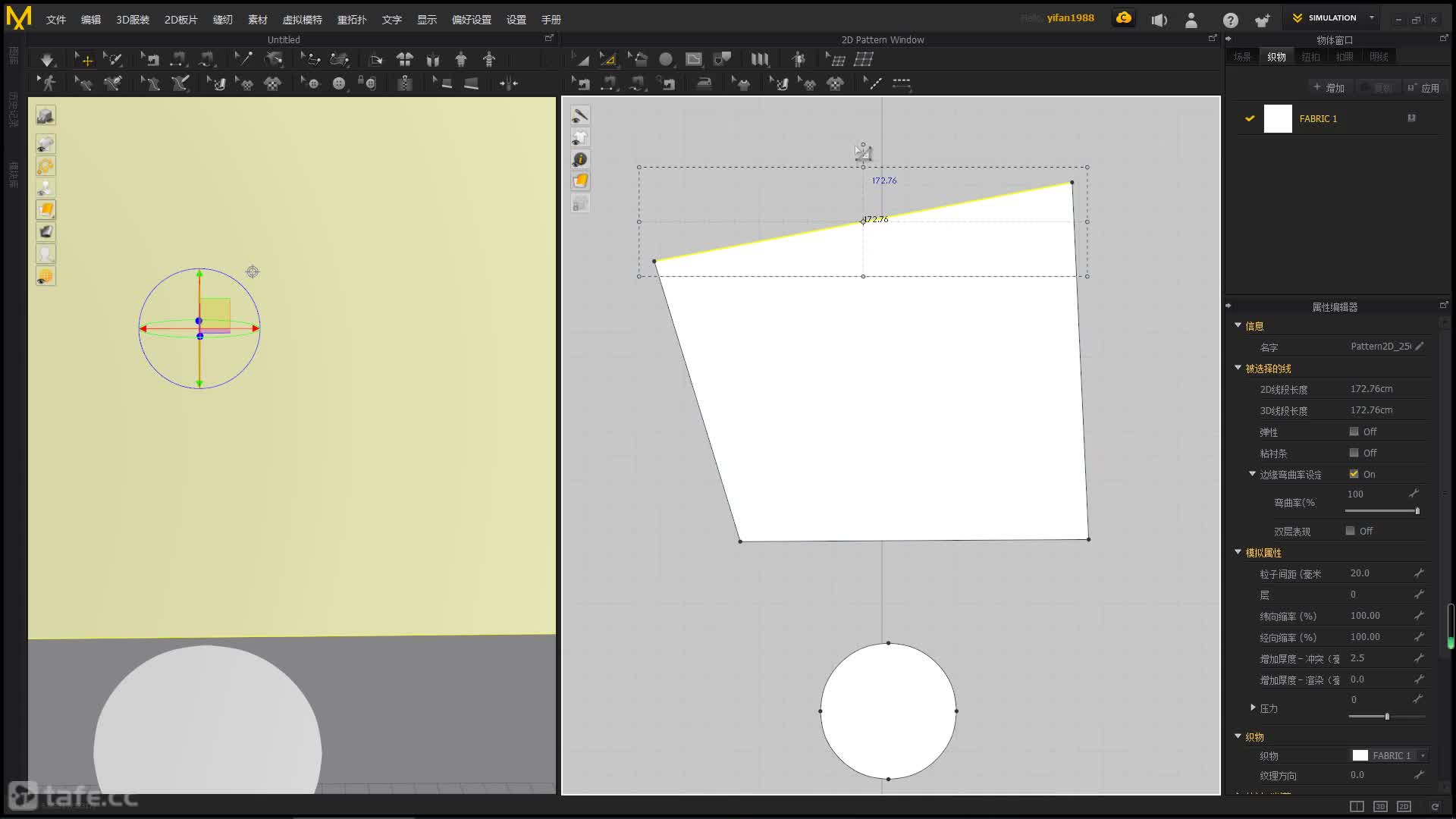Collapse the 边缘弯曲率设定 subsection
Screen dimensions: 1456x819
1253,474
